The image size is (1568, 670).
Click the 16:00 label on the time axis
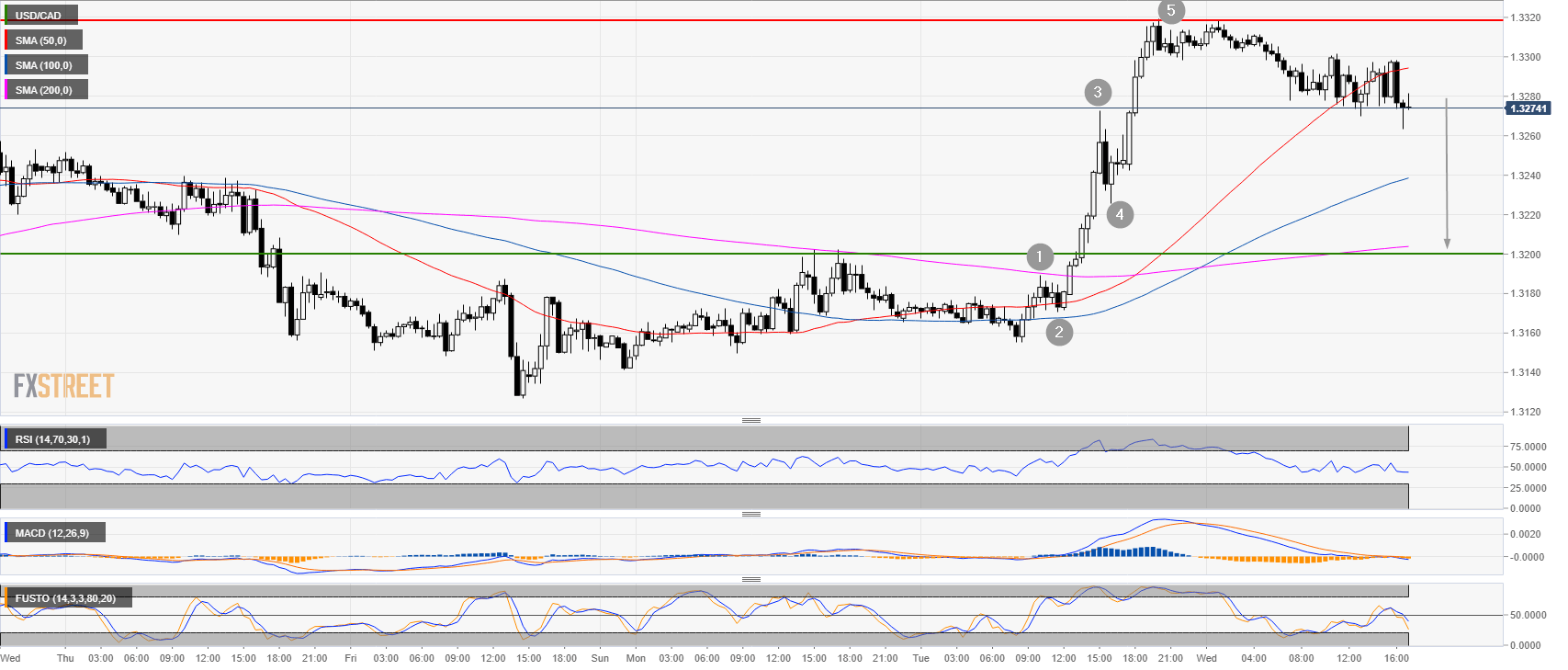click(1396, 658)
